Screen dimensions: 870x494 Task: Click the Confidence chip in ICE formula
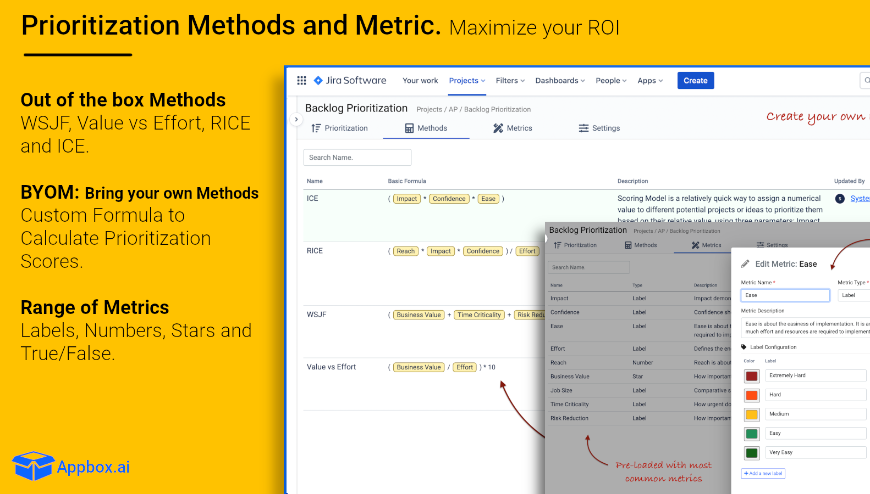click(x=449, y=199)
